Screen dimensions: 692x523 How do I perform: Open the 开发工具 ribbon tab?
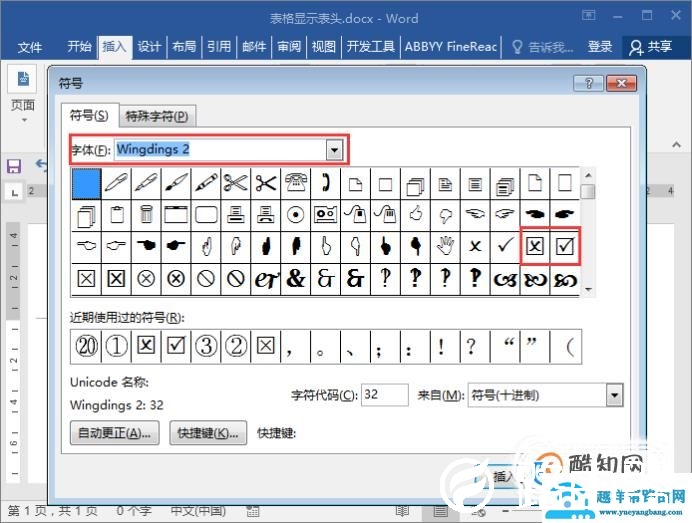click(370, 46)
